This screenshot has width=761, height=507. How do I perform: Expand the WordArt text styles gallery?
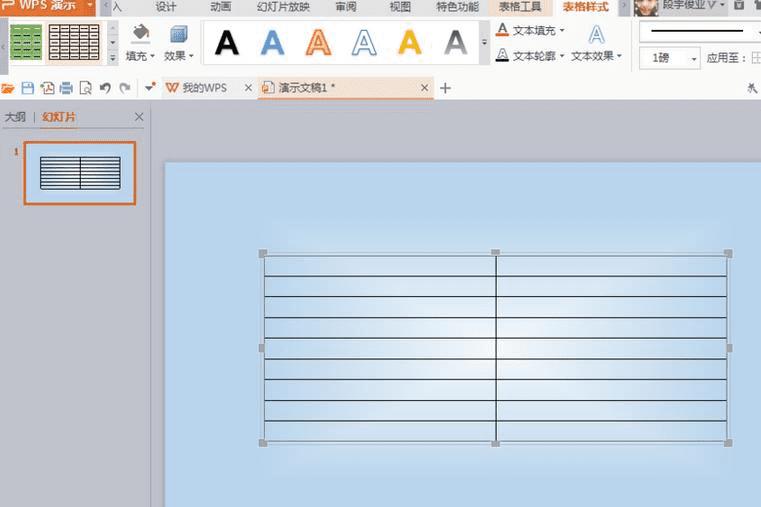484,43
